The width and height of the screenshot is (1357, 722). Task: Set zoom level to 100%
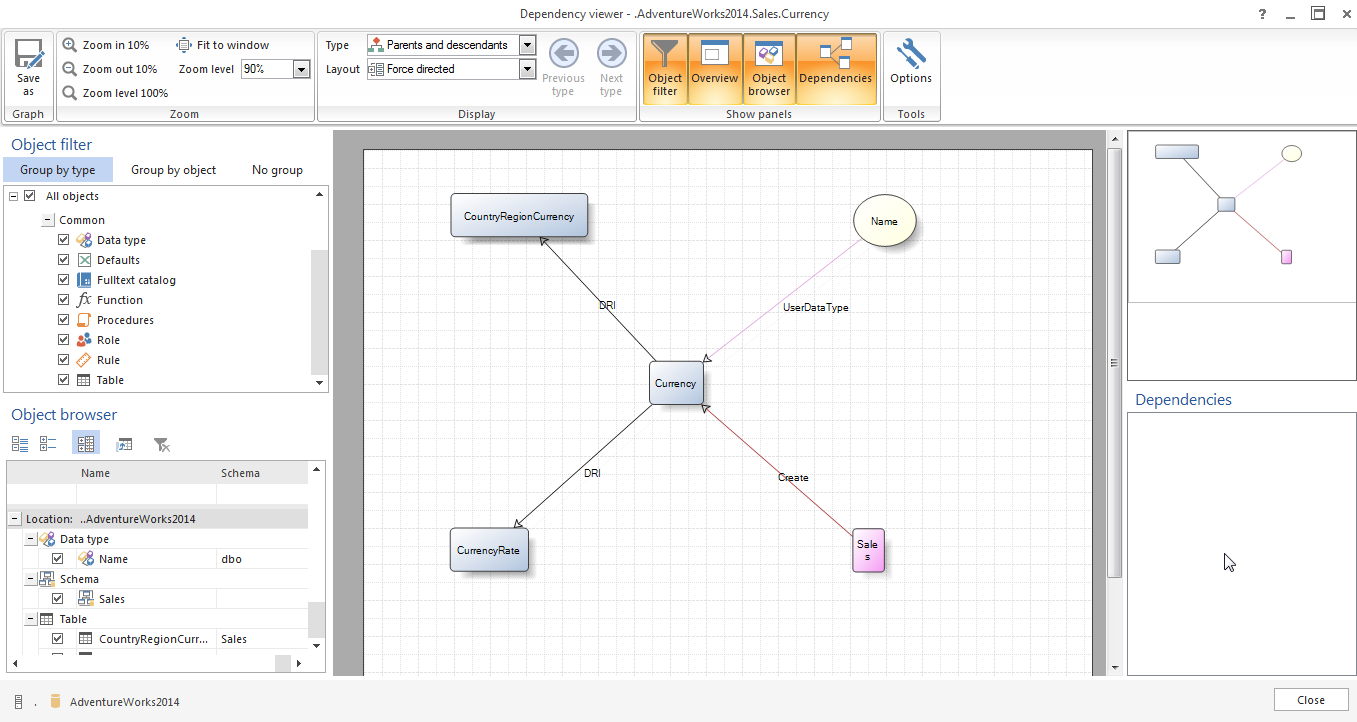tap(115, 93)
